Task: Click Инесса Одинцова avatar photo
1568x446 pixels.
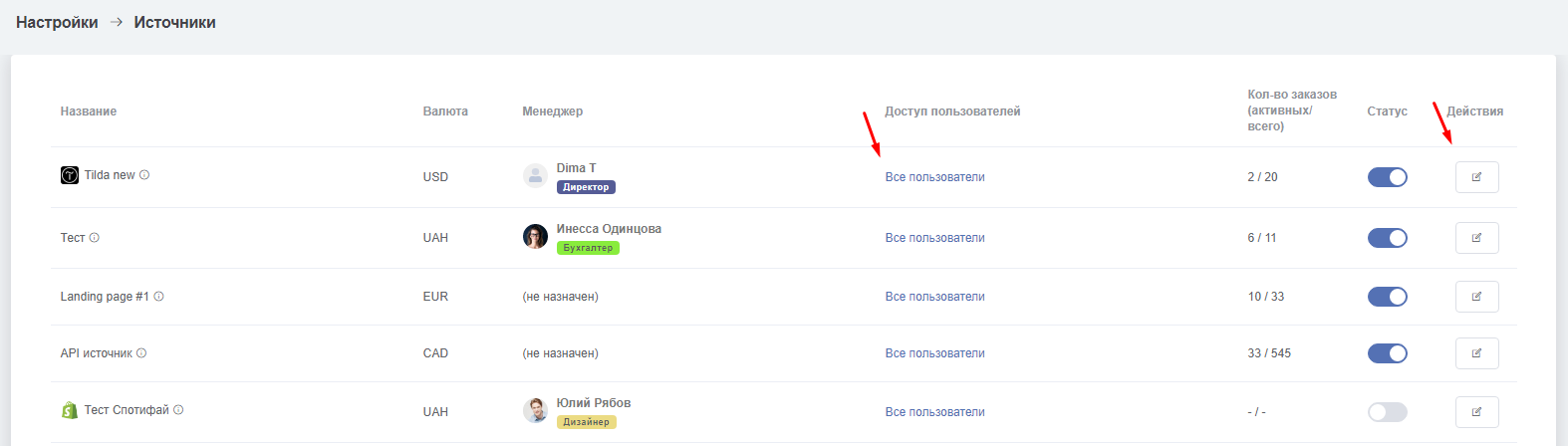Action: [535, 236]
